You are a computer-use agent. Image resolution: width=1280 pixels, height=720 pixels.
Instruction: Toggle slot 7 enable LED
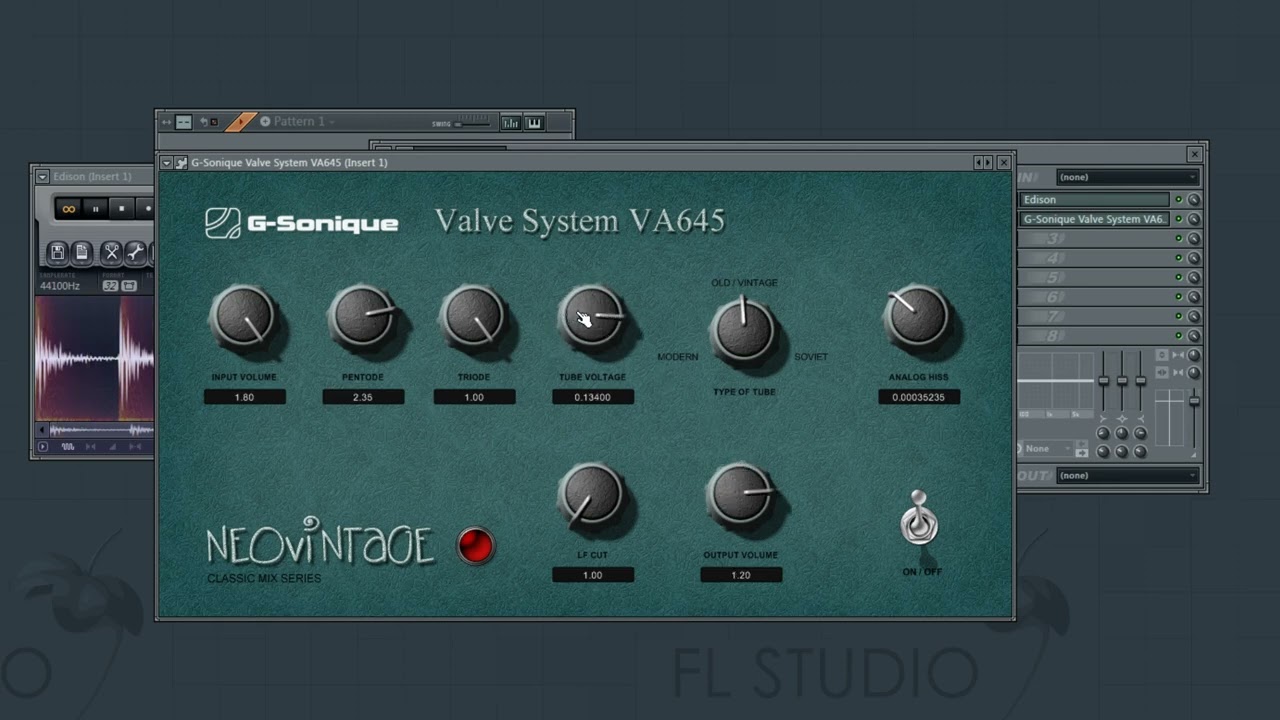click(x=1178, y=316)
